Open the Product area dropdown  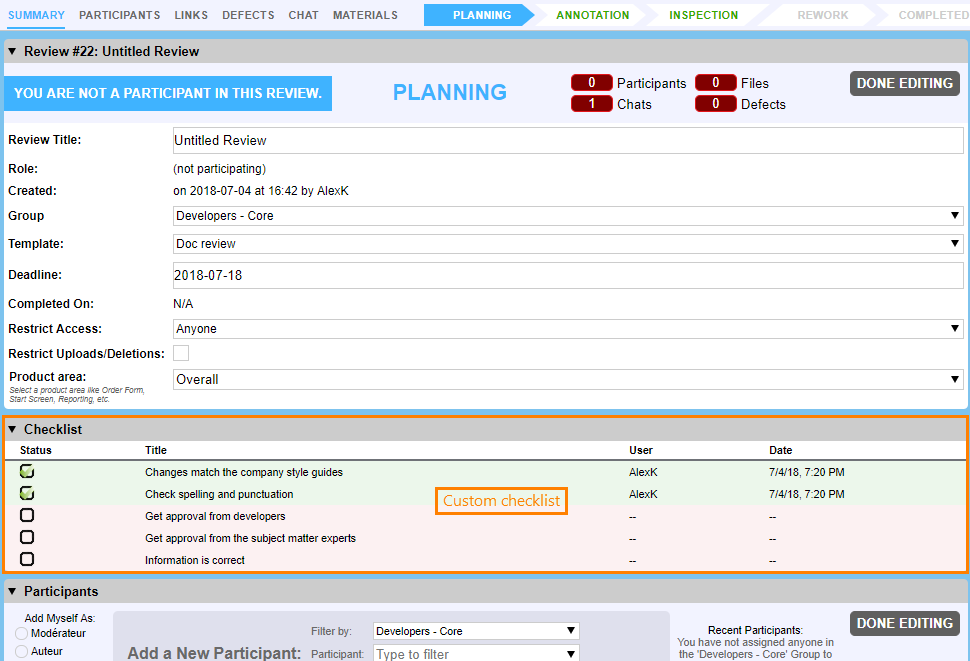[x=566, y=380]
